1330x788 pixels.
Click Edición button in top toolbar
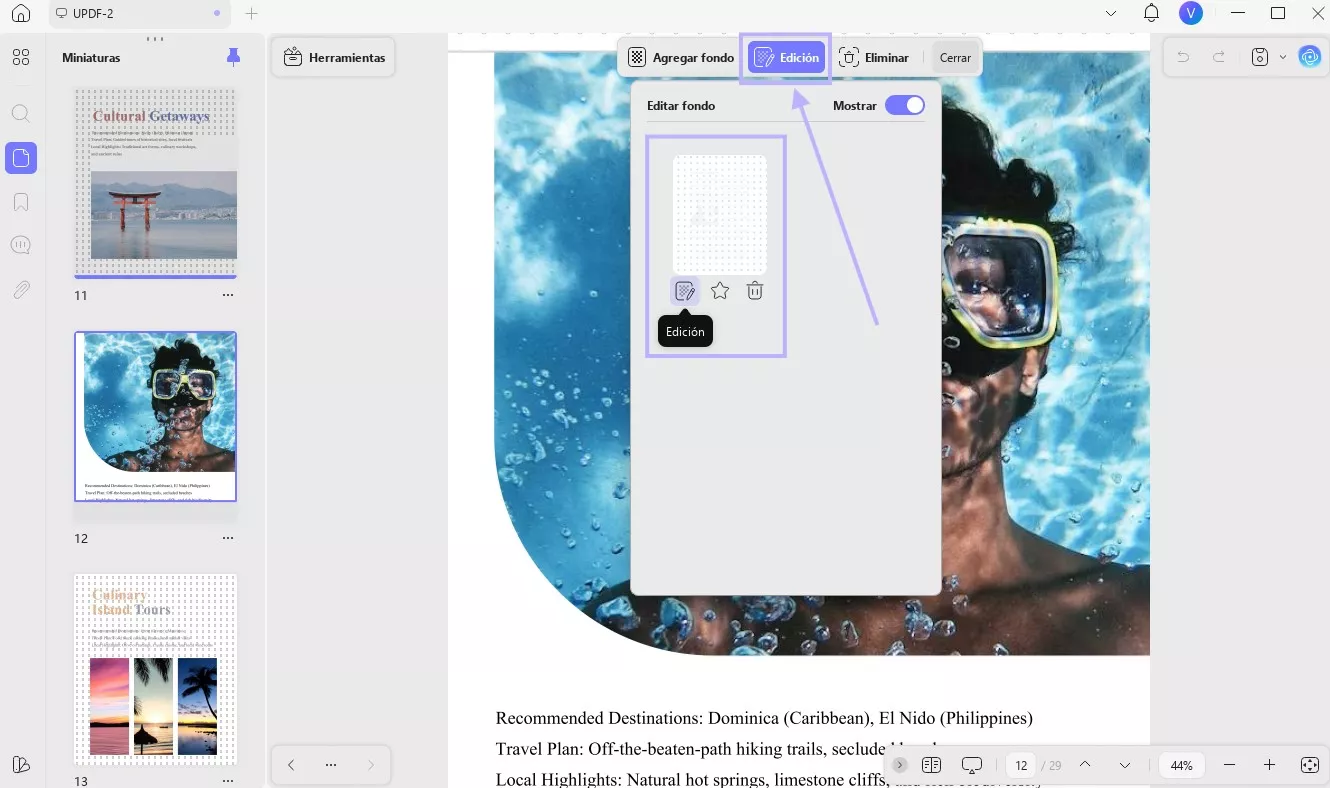click(787, 58)
